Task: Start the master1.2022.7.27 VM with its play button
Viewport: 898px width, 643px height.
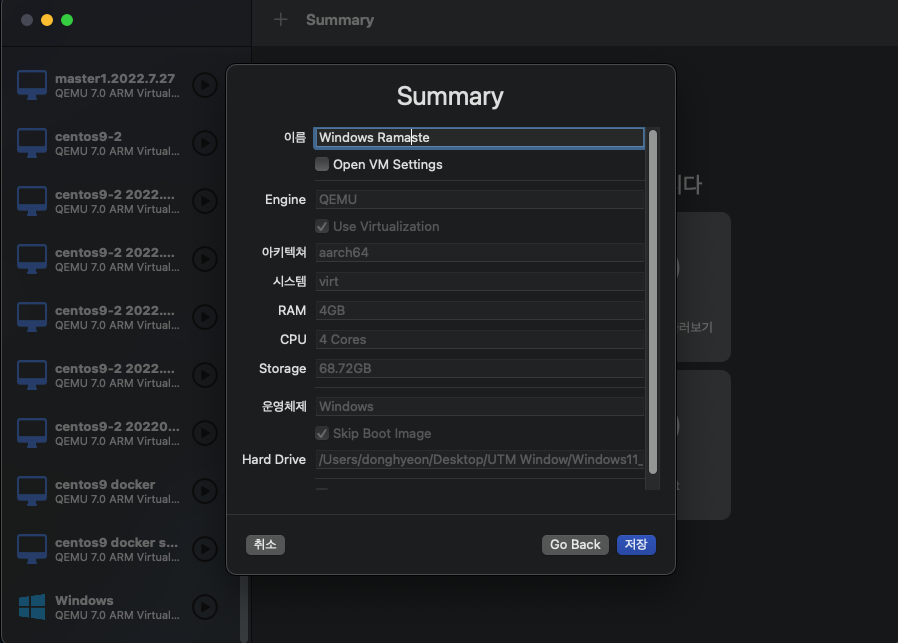Action: (204, 85)
